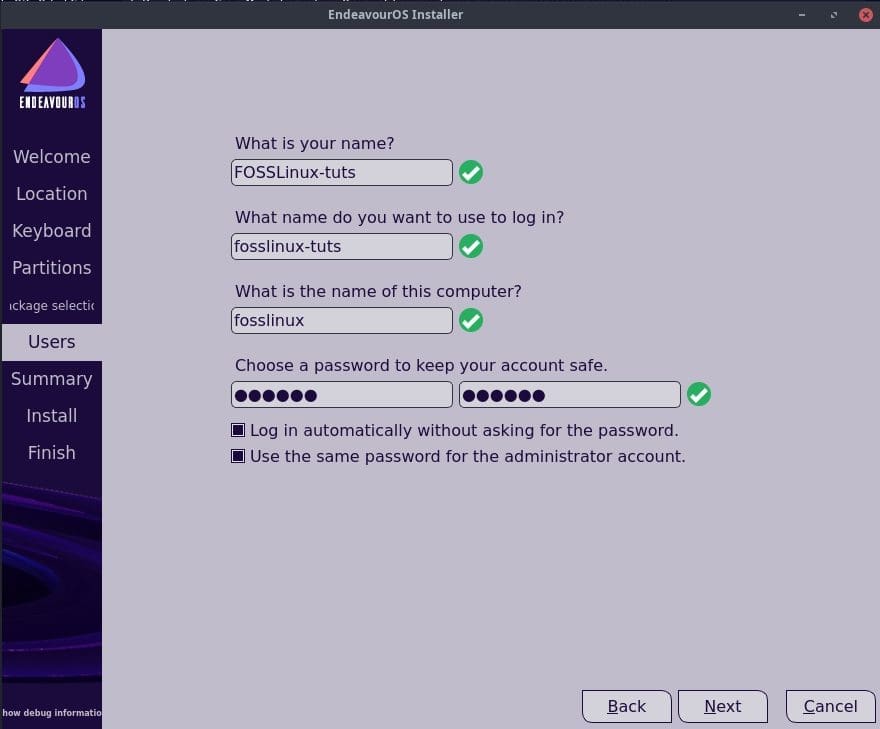Select the Finish step
This screenshot has width=880, height=729.
click(x=52, y=453)
